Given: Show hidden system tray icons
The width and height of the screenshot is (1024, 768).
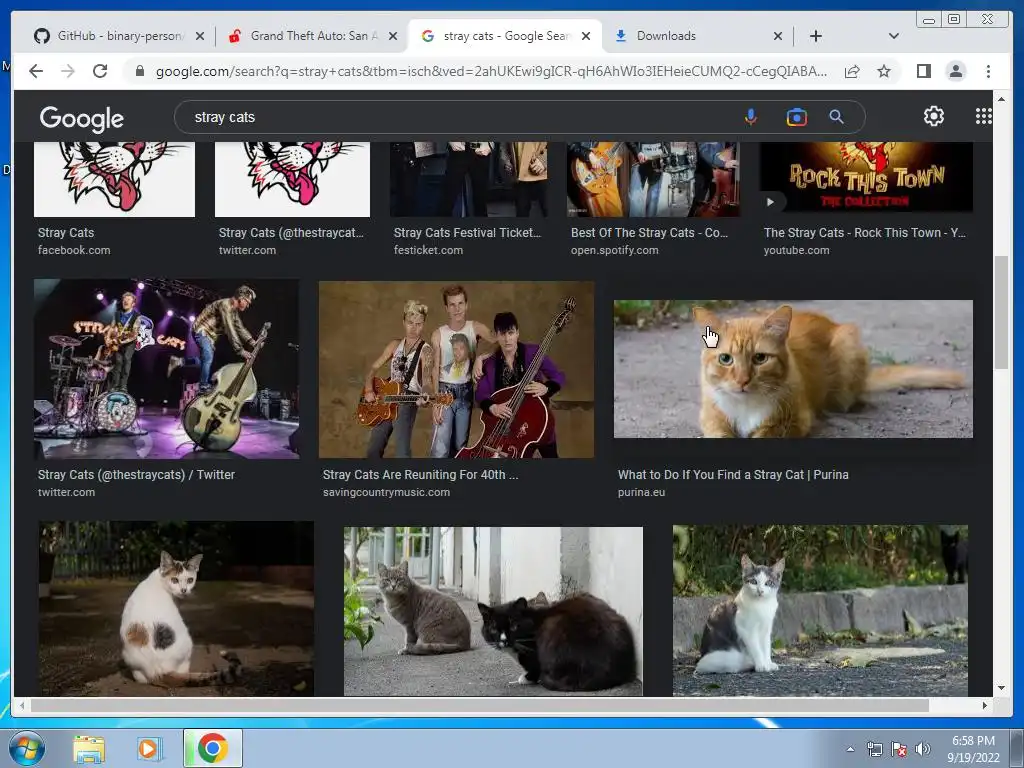Looking at the screenshot, I should point(850,749).
